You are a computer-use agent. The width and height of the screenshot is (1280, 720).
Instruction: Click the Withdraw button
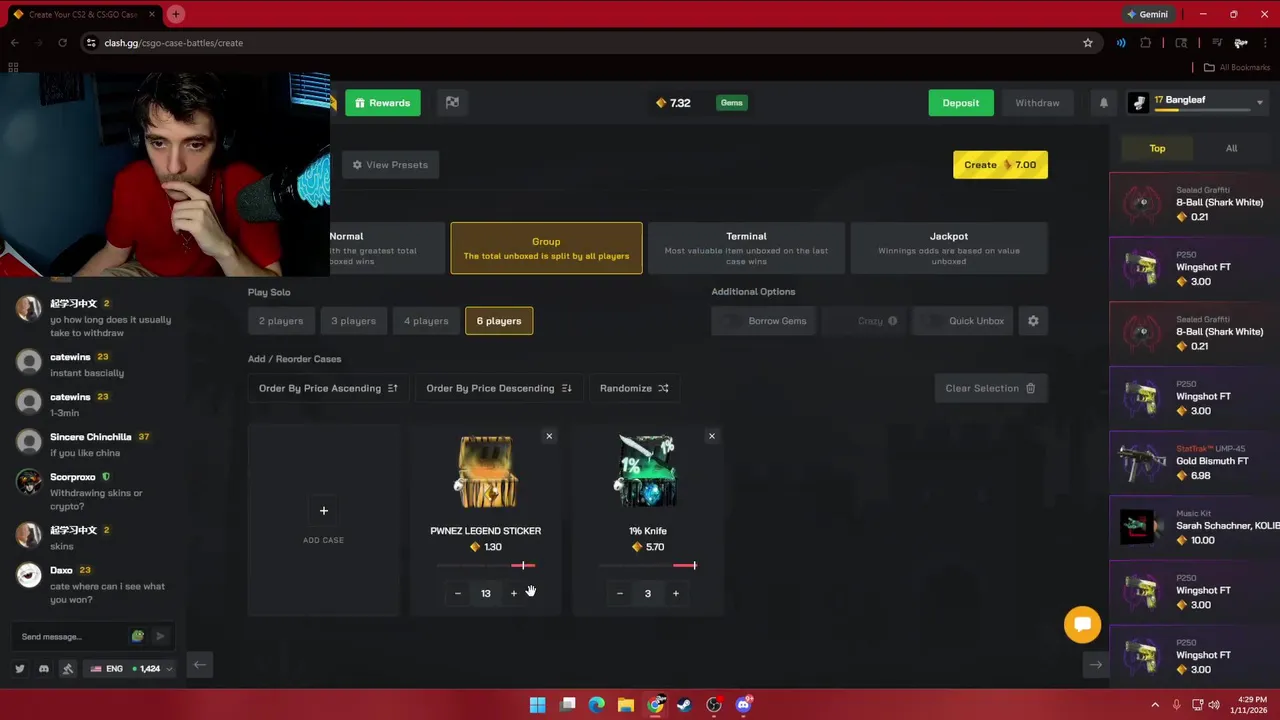tap(1037, 103)
